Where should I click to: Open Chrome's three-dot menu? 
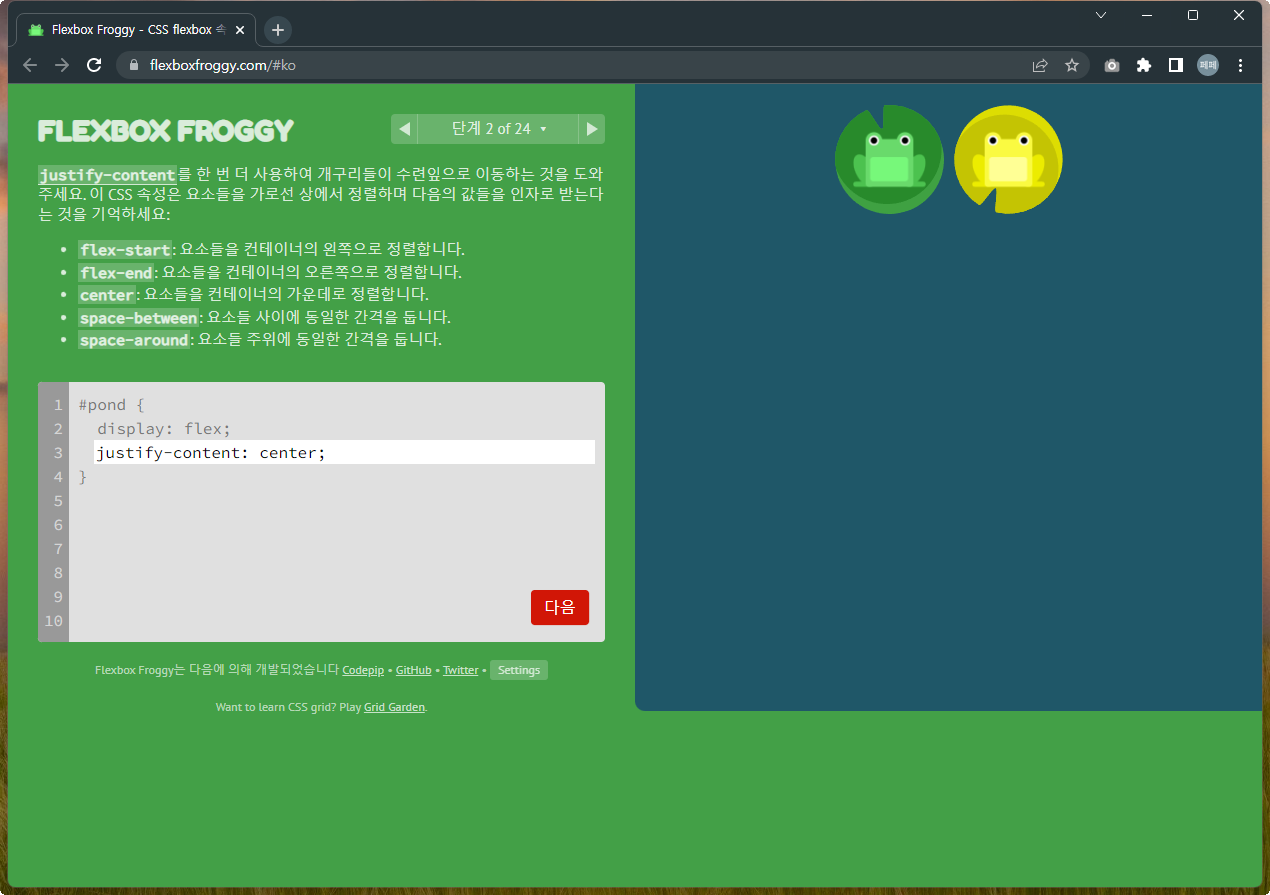point(1241,65)
